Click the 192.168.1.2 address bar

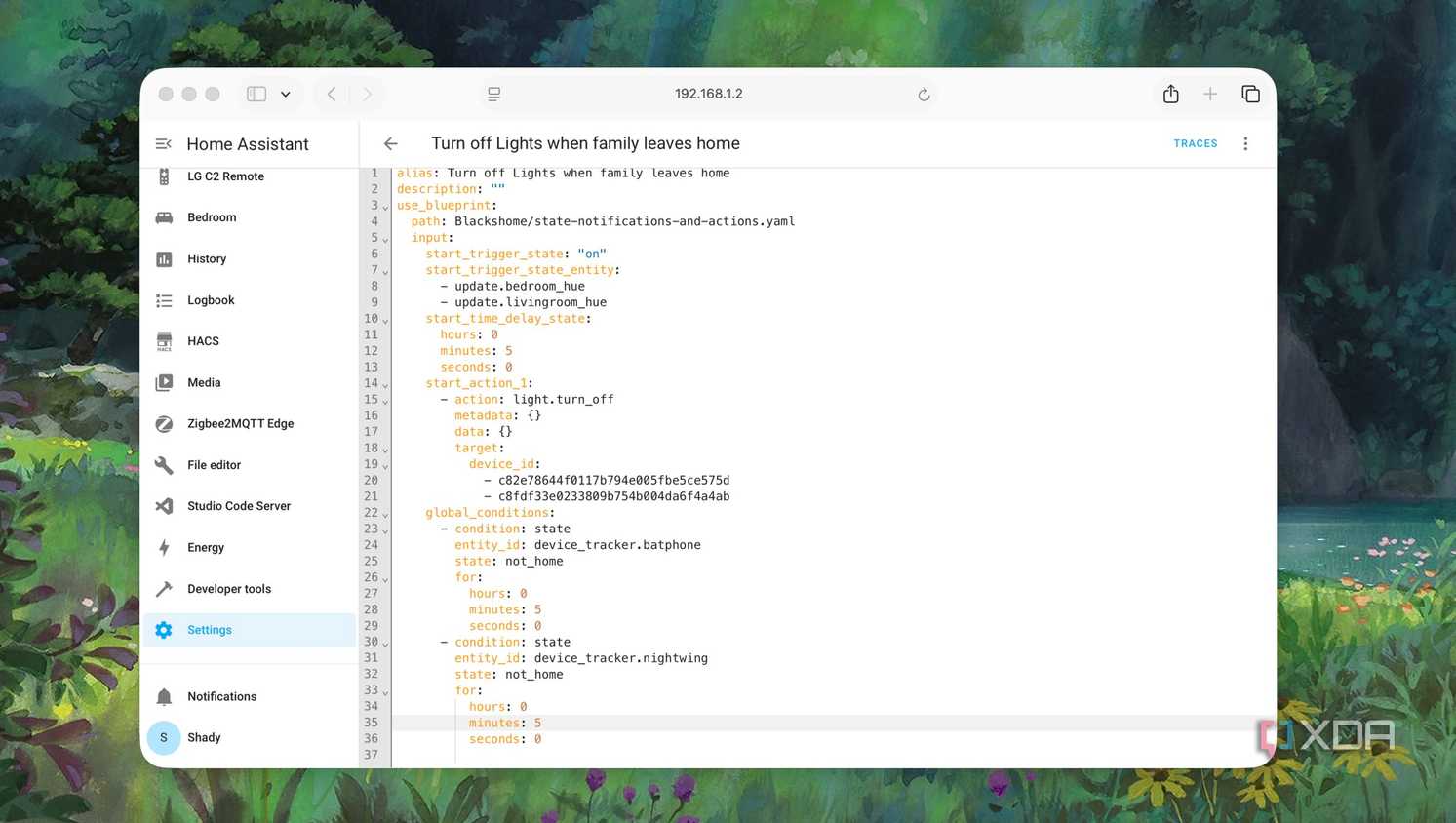coord(709,94)
